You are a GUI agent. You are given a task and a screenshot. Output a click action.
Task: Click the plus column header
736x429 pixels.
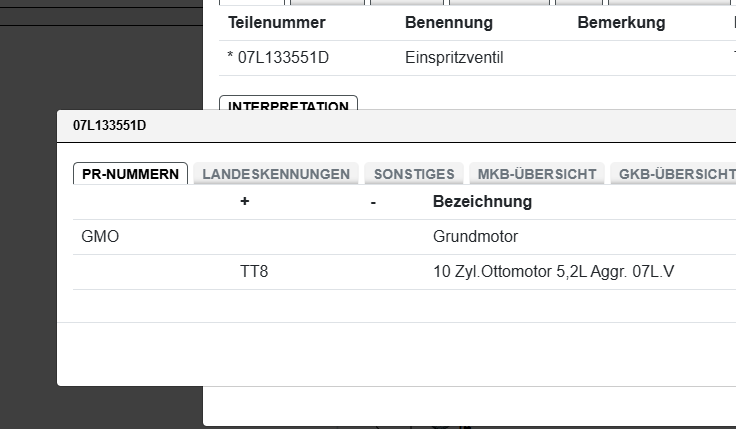click(x=245, y=202)
